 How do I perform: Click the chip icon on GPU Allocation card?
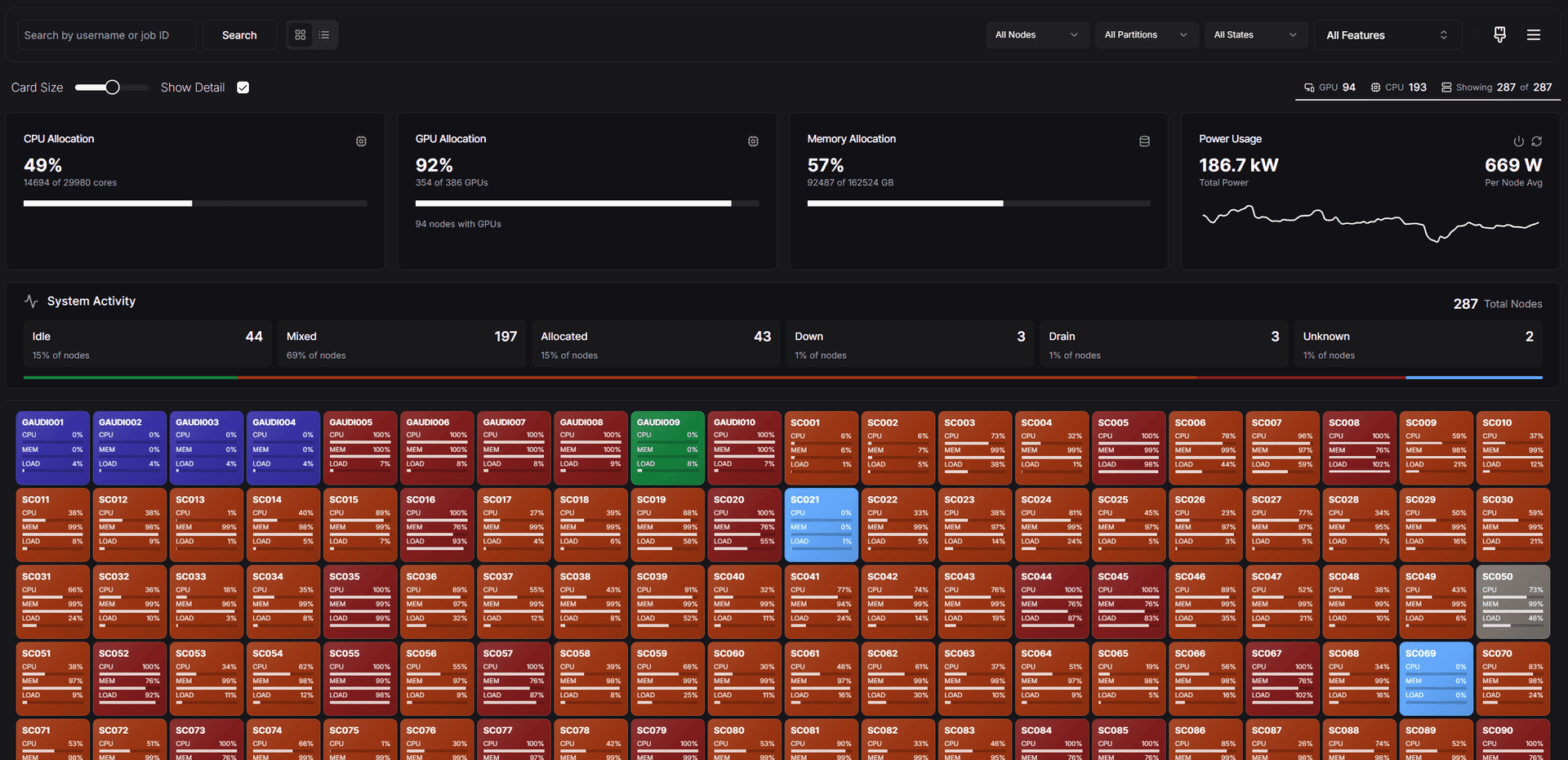click(x=753, y=141)
